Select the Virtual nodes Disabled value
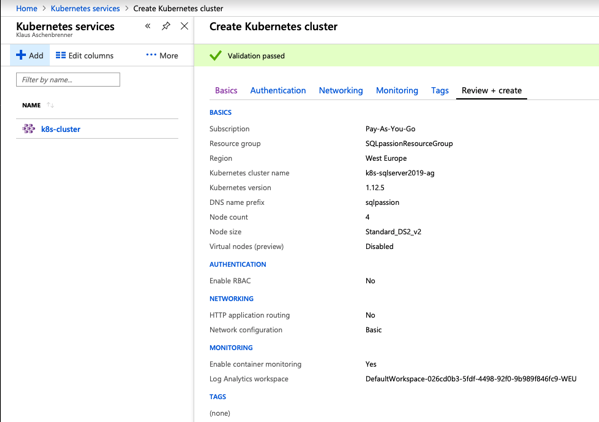This screenshot has height=422, width=599. 379,246
